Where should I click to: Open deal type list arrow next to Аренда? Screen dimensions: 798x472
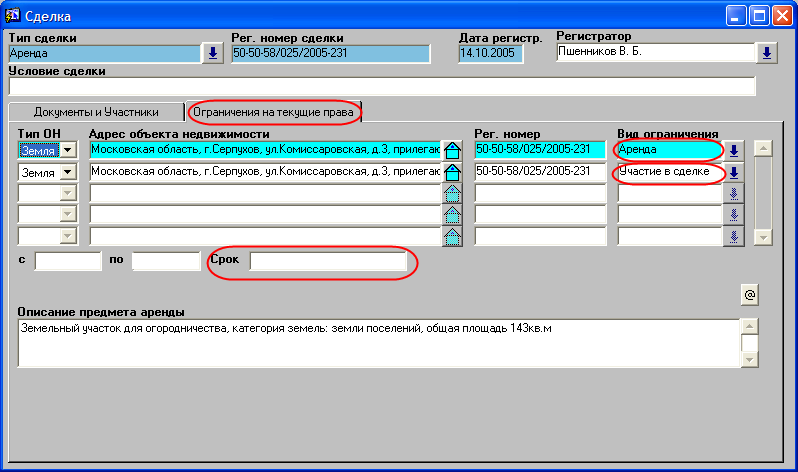(x=213, y=53)
